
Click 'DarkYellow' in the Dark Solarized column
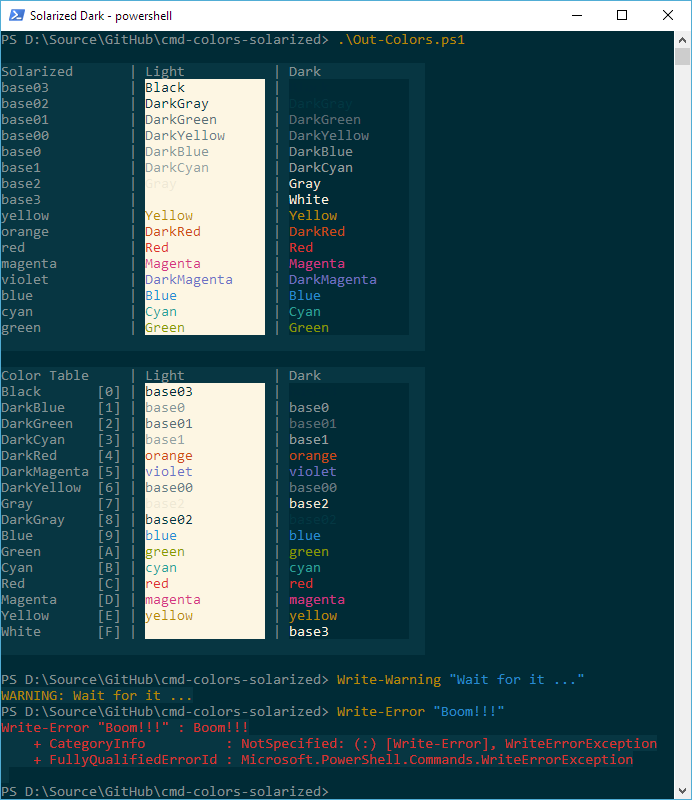(x=329, y=136)
